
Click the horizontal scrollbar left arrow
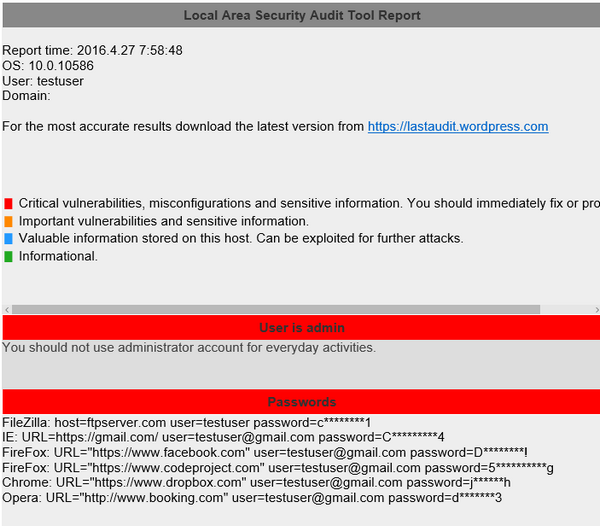point(6,310)
